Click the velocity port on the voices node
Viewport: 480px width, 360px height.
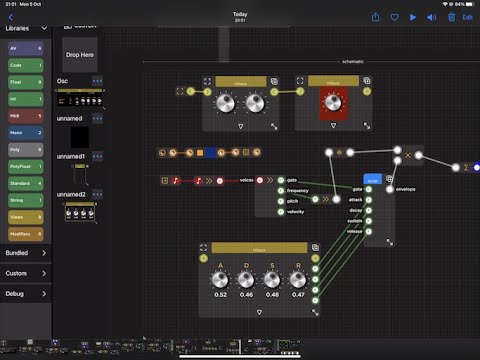281,212
